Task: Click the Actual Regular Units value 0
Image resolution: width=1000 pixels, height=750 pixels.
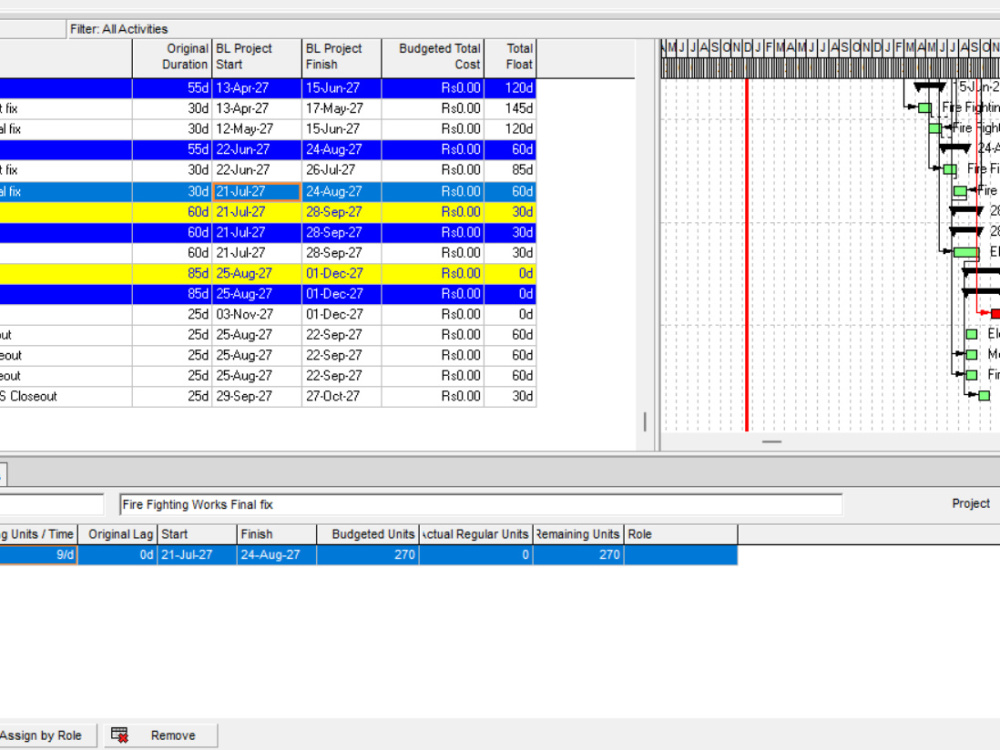Action: click(476, 555)
